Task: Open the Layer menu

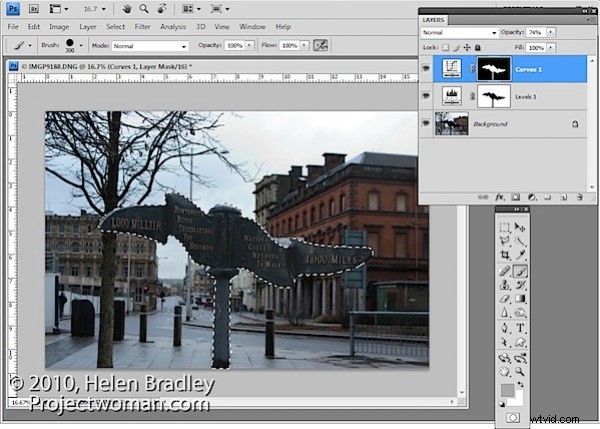Action: pos(88,26)
